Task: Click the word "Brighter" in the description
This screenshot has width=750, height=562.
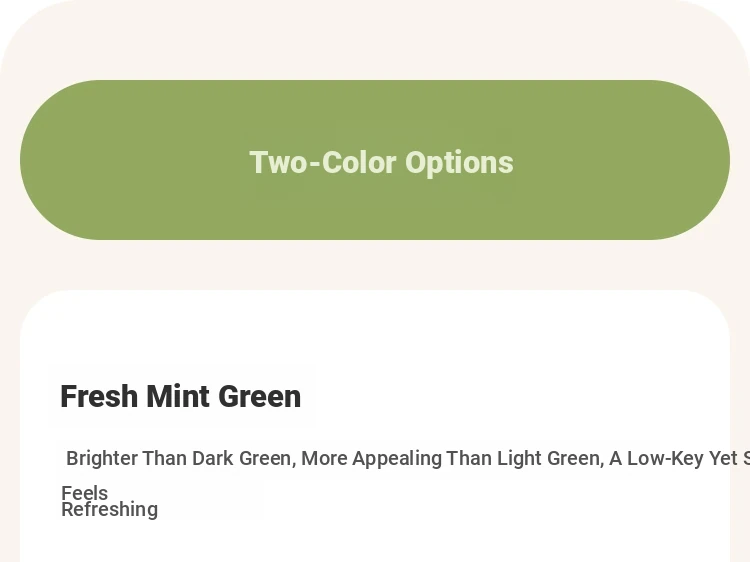Action: [102, 458]
